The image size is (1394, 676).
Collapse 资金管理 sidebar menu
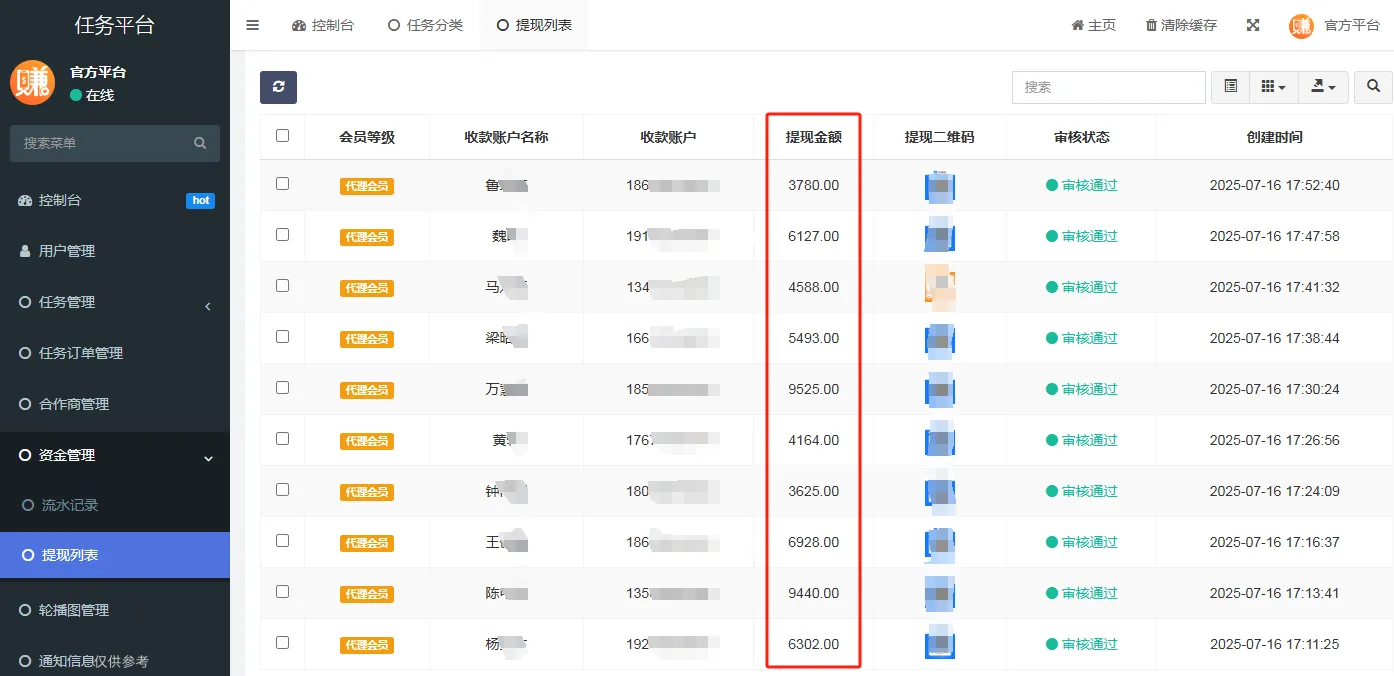115,455
